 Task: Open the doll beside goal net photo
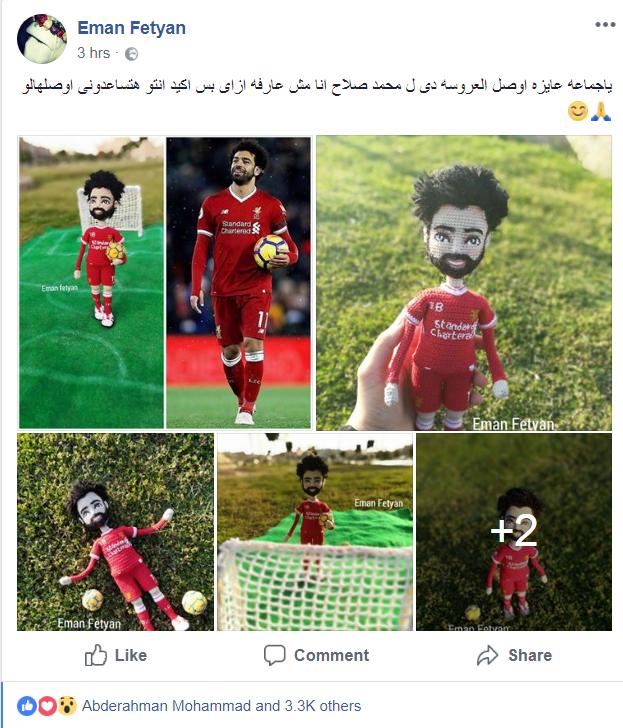165,283
